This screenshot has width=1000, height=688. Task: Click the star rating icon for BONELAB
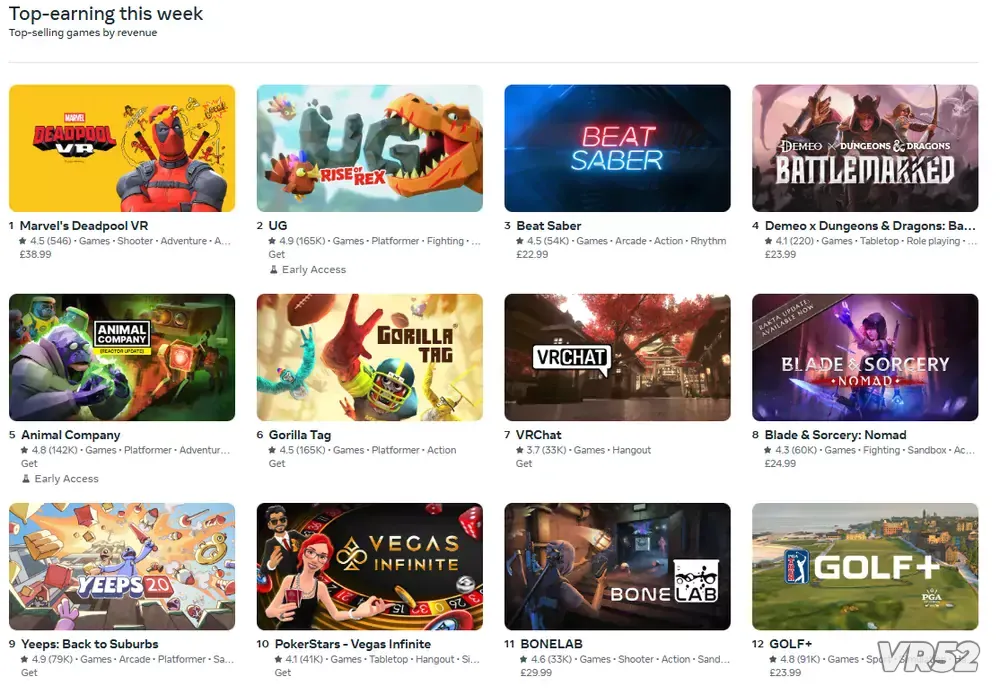click(524, 659)
